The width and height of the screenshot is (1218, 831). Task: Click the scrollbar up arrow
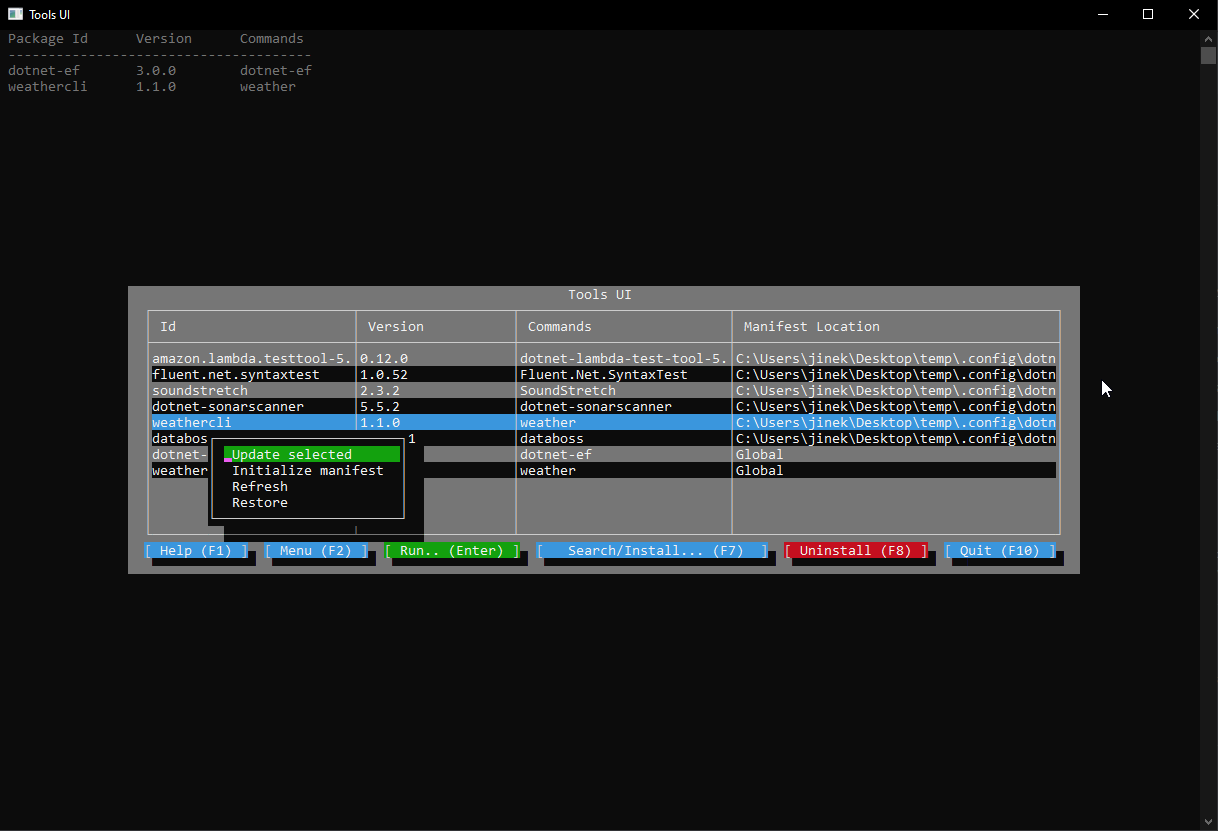point(1208,38)
